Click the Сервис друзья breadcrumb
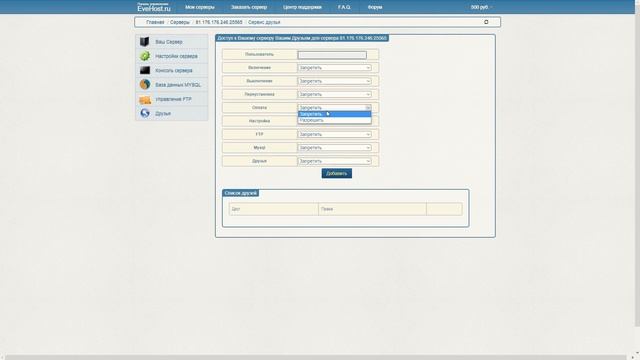 pyautogui.click(x=264, y=22)
